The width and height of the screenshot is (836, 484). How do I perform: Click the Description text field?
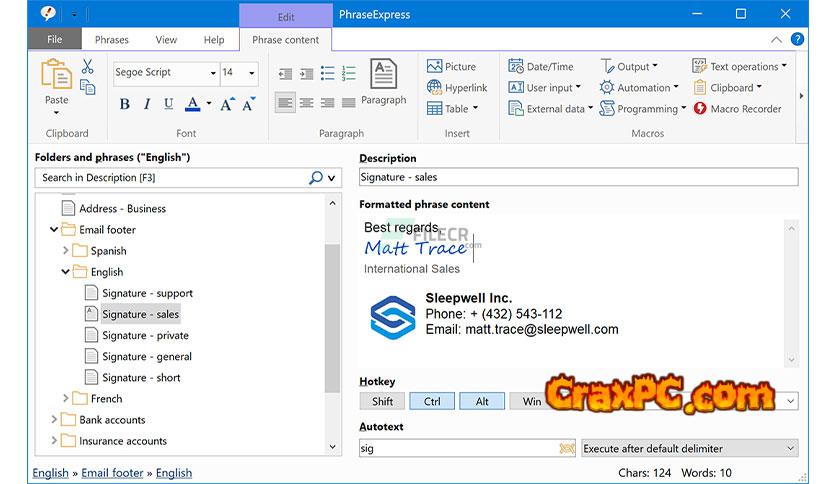coord(578,177)
